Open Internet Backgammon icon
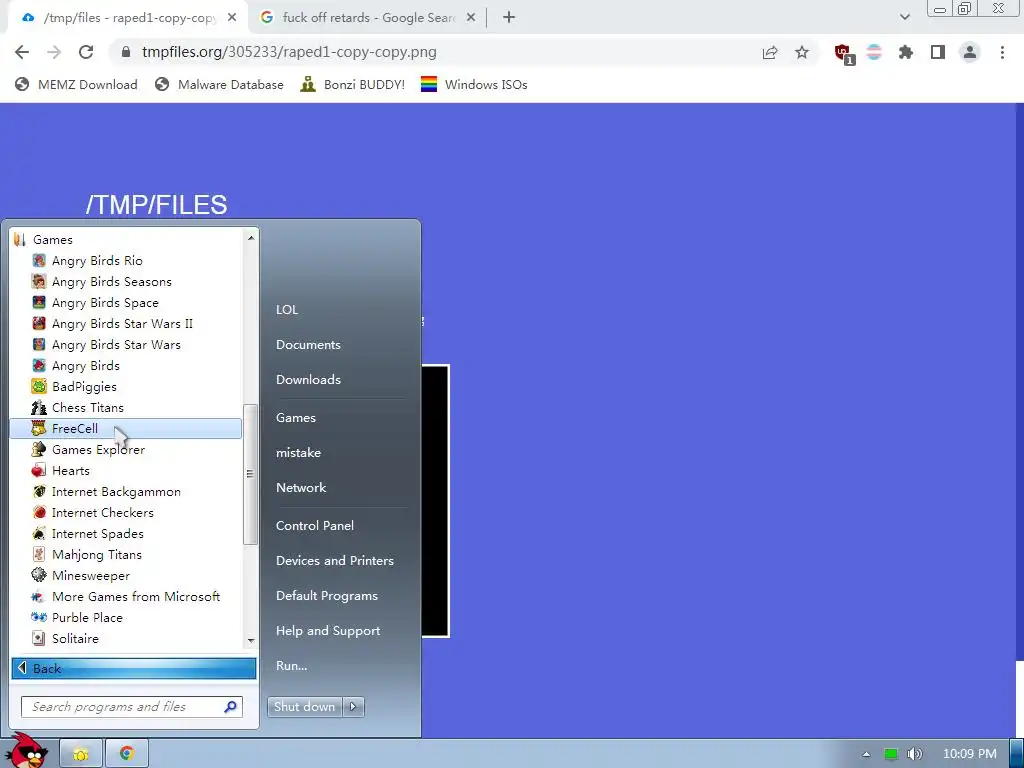The width and height of the screenshot is (1024, 768). (x=39, y=492)
